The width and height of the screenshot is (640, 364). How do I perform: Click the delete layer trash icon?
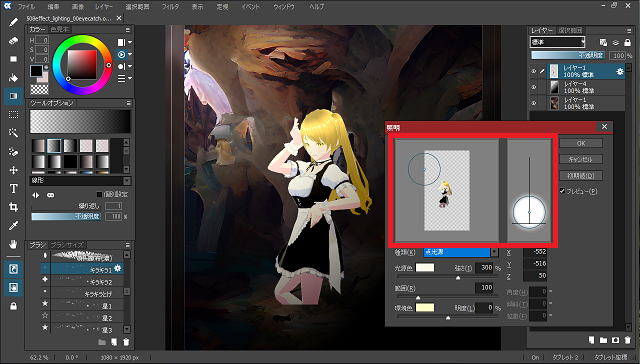click(627, 340)
